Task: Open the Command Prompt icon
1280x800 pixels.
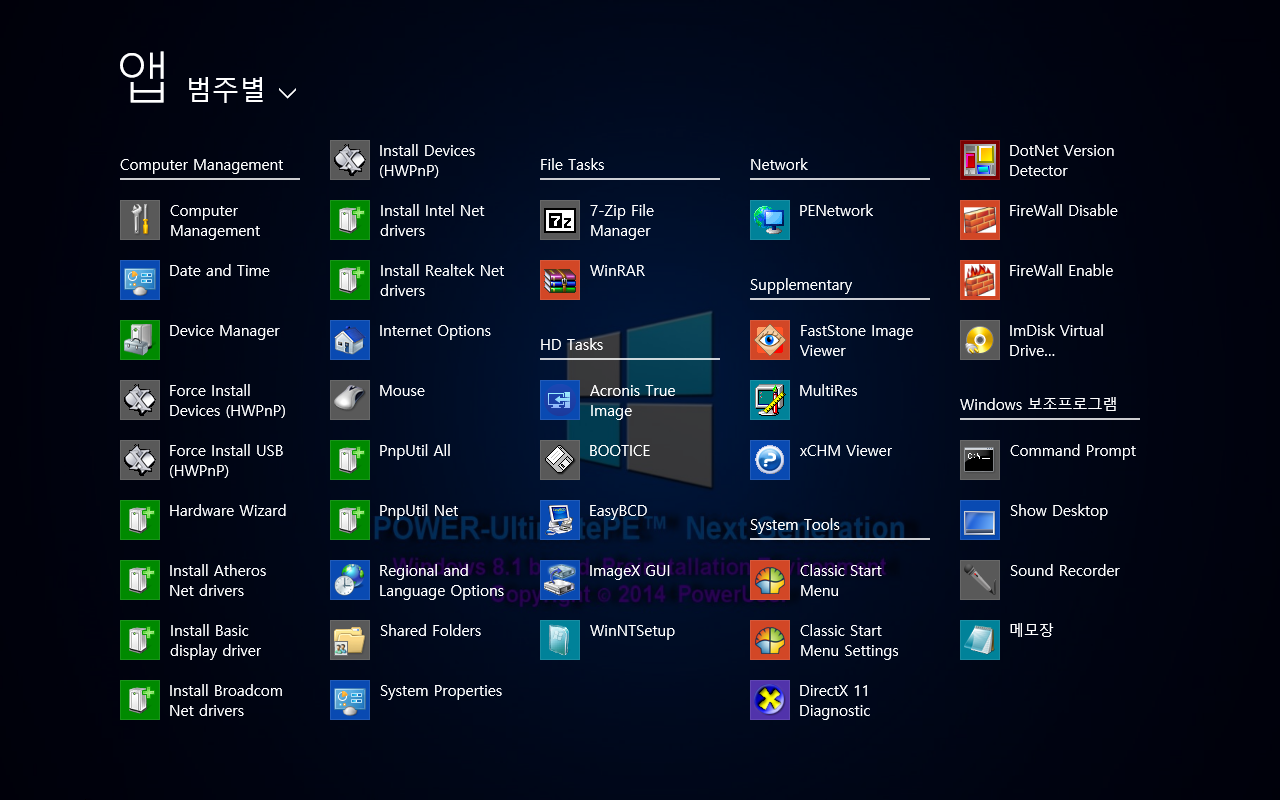Action: point(980,460)
